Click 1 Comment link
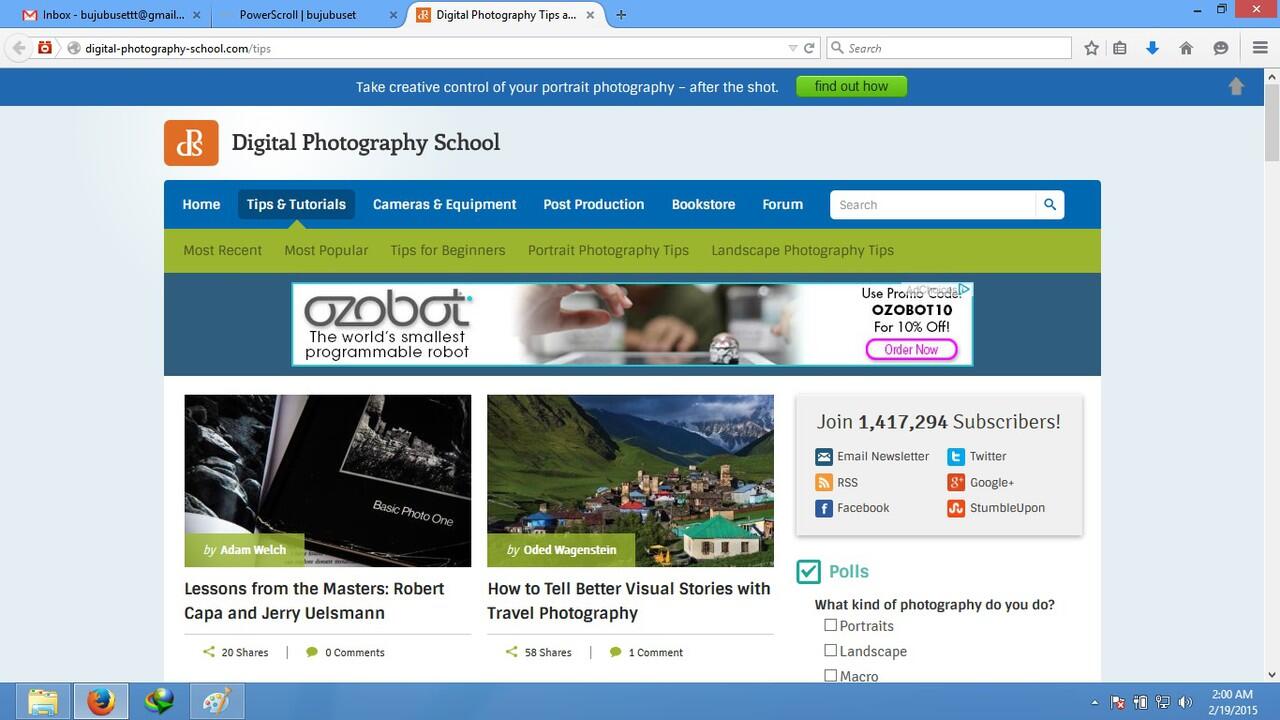 646,652
